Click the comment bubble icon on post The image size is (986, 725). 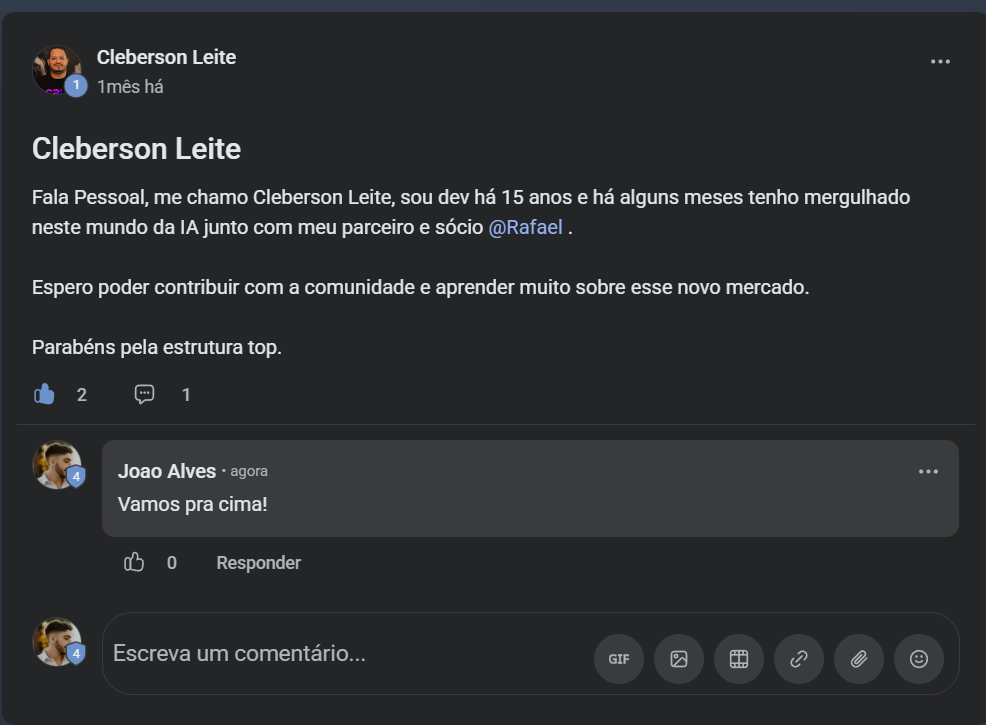pos(145,394)
